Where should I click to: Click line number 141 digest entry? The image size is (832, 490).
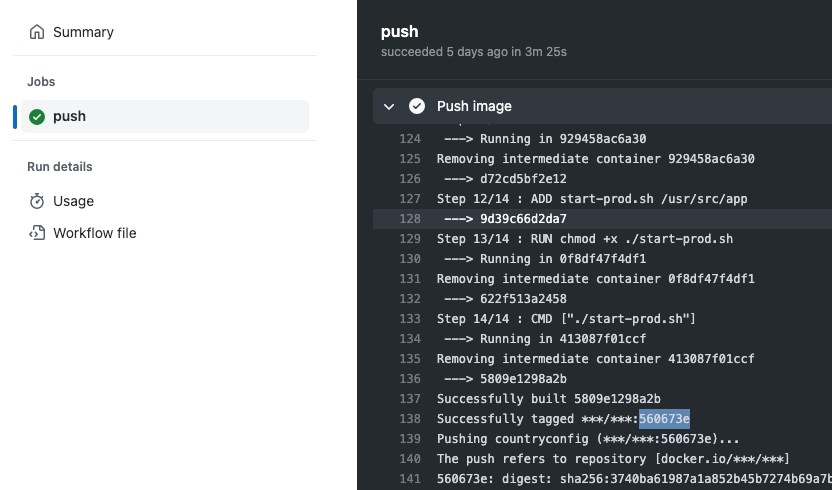tap(409, 479)
